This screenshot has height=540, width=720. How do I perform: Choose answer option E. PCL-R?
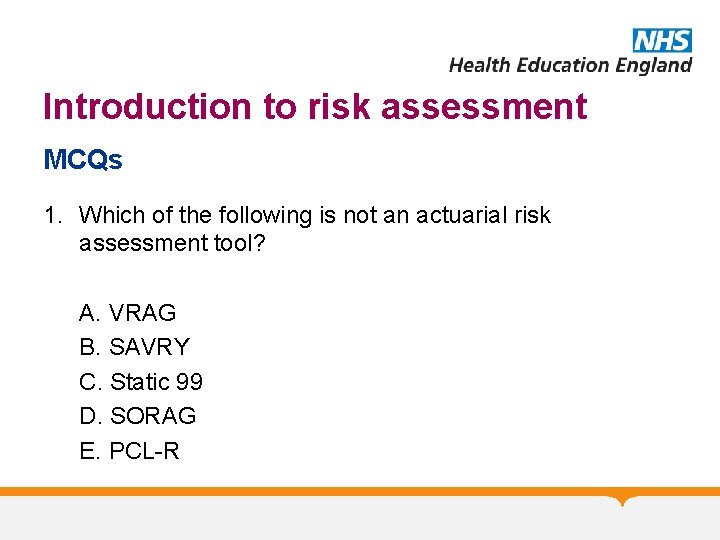click(129, 451)
